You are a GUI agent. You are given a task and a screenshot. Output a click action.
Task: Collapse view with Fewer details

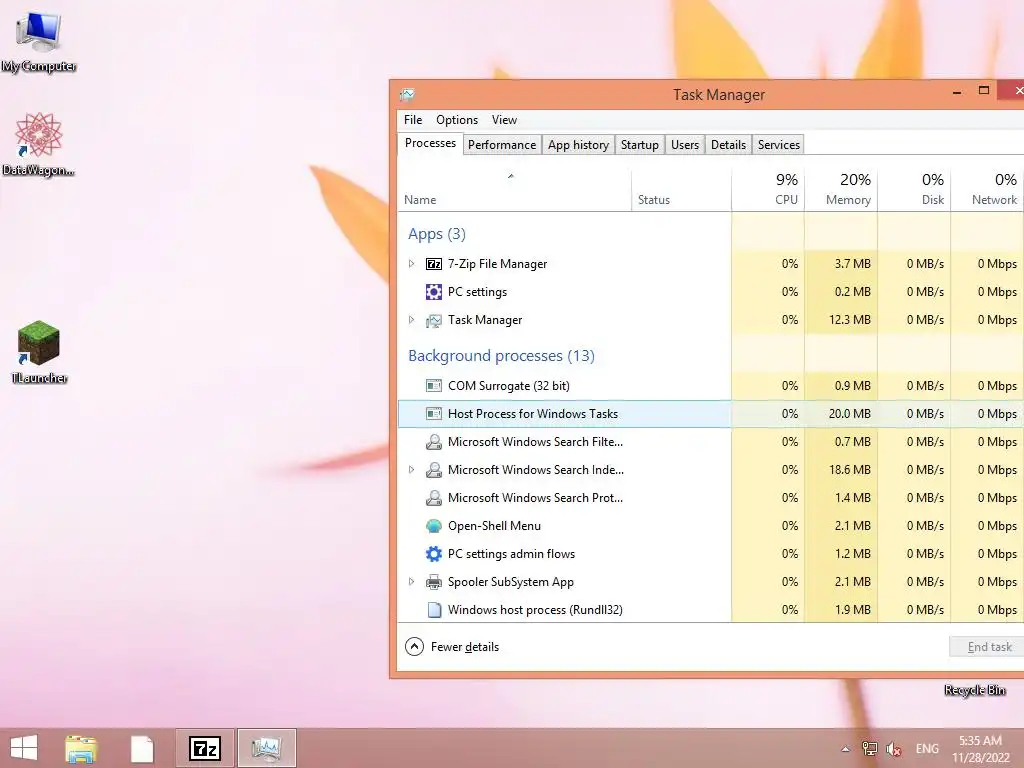pyautogui.click(x=452, y=647)
